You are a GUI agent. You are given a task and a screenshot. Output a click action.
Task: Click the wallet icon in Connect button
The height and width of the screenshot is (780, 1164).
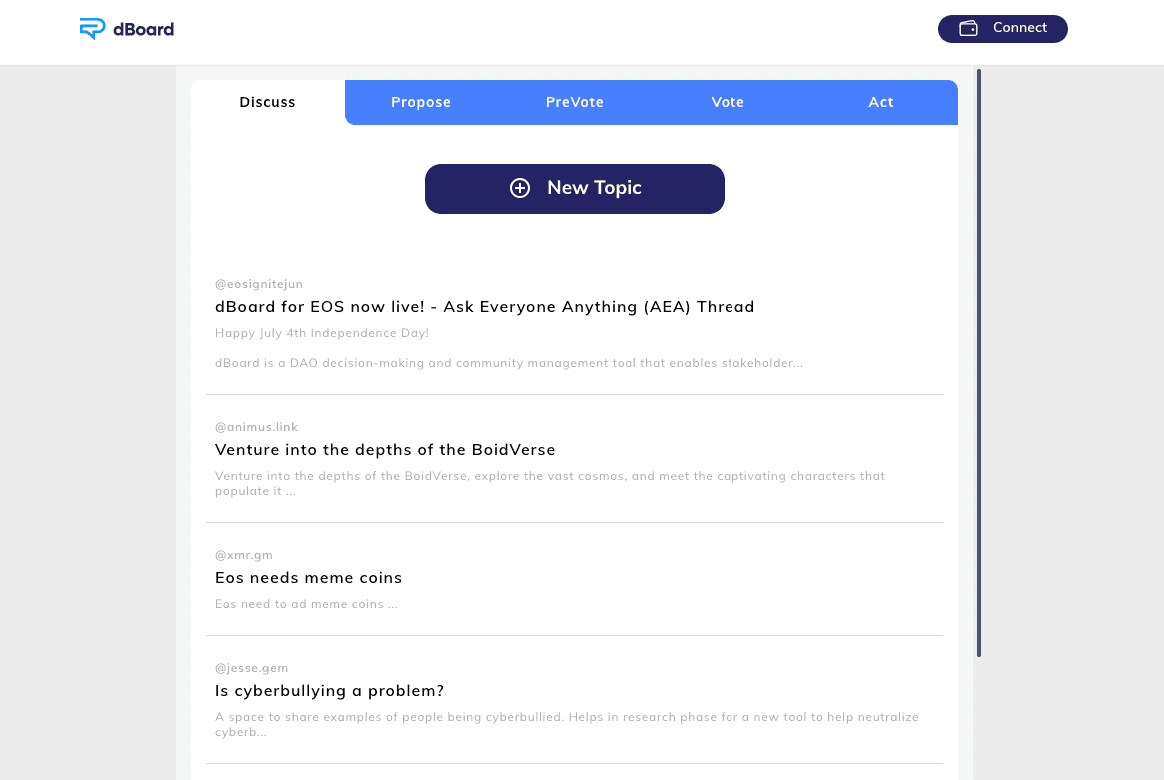968,28
